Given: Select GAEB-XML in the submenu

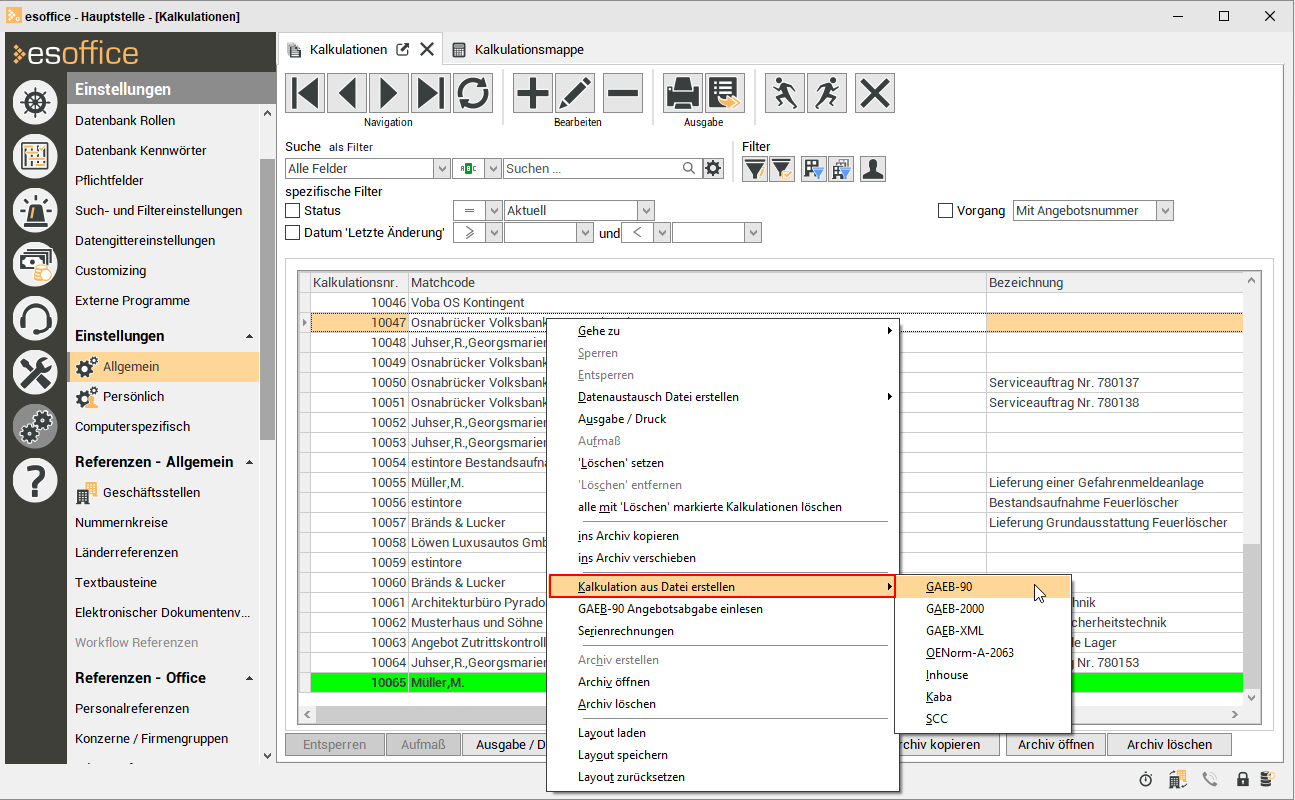Looking at the screenshot, I should (983, 631).
